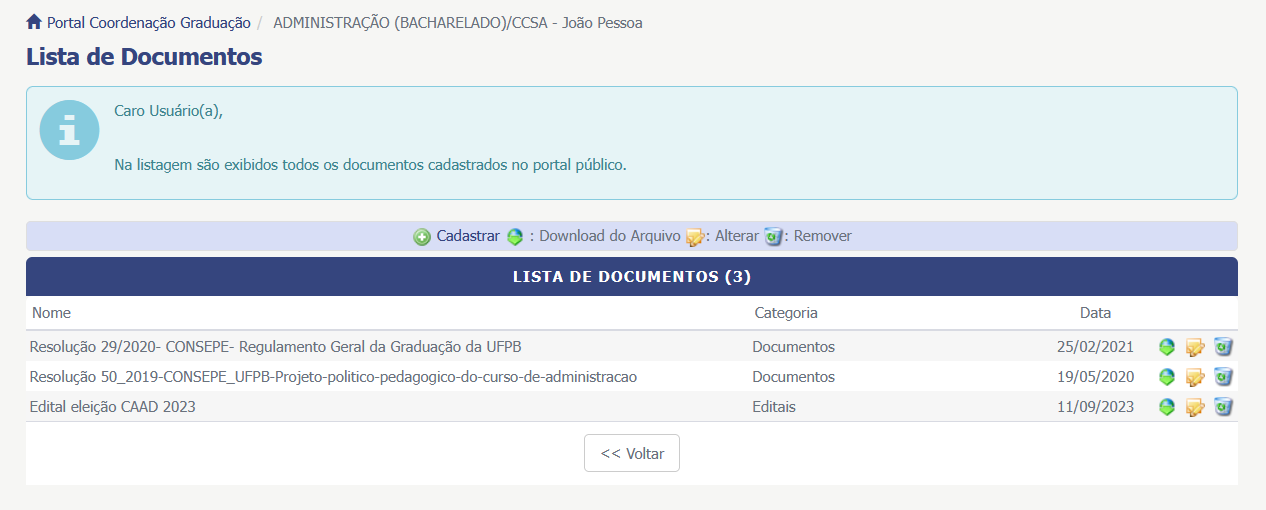Image resolution: width=1266 pixels, height=510 pixels.
Task: Select the Edital eleição CAAD 2023 name
Action: [113, 407]
